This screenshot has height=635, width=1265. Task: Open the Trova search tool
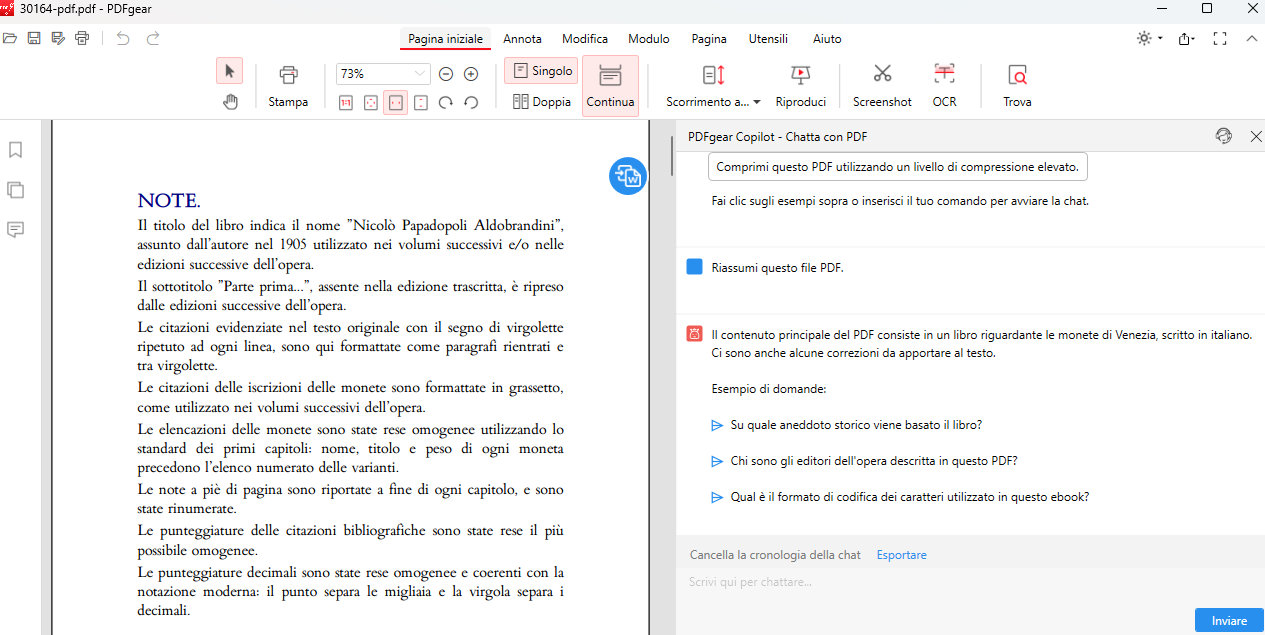click(1017, 87)
